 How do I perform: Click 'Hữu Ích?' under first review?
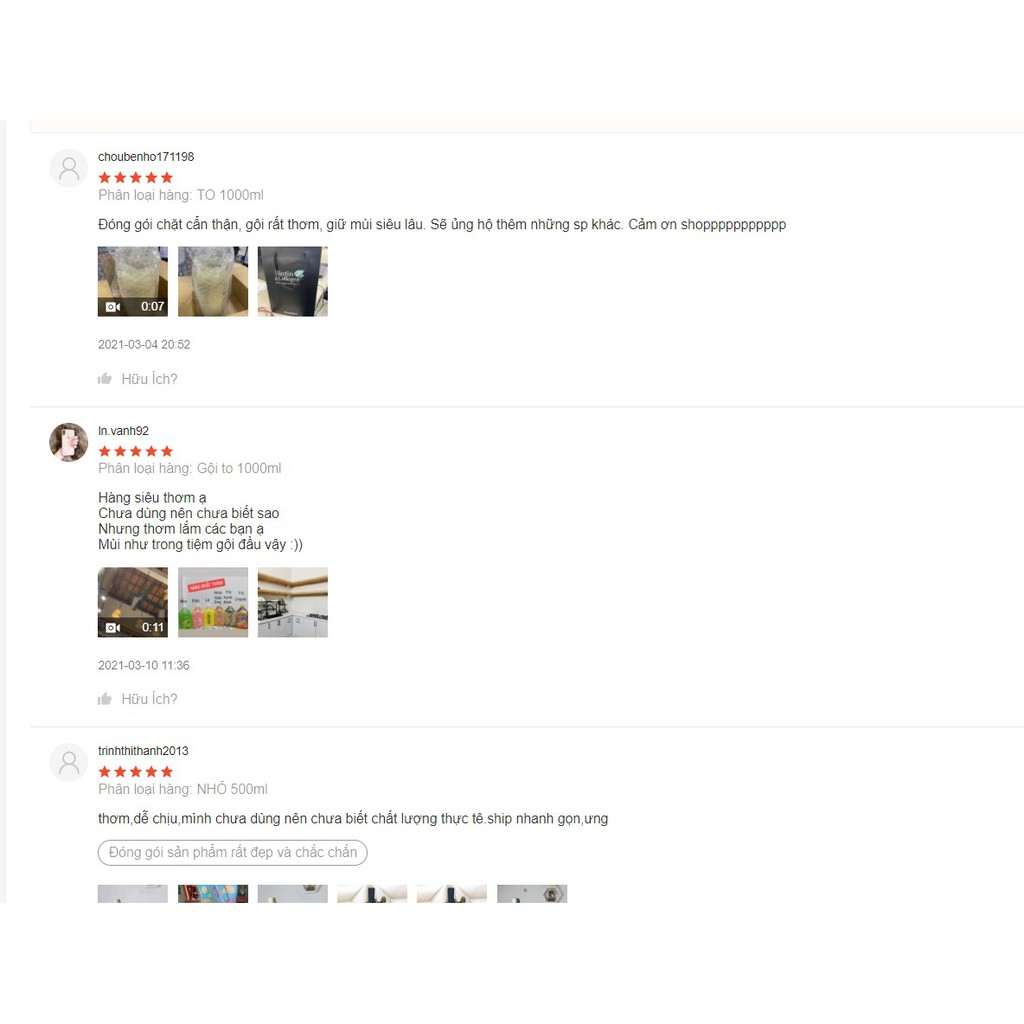coord(149,379)
